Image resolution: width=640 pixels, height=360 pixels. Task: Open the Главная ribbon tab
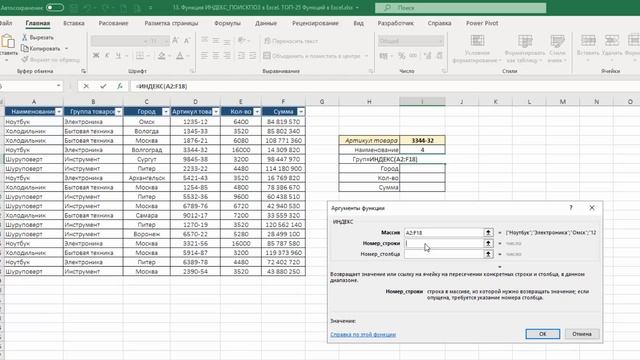pyautogui.click(x=38, y=23)
